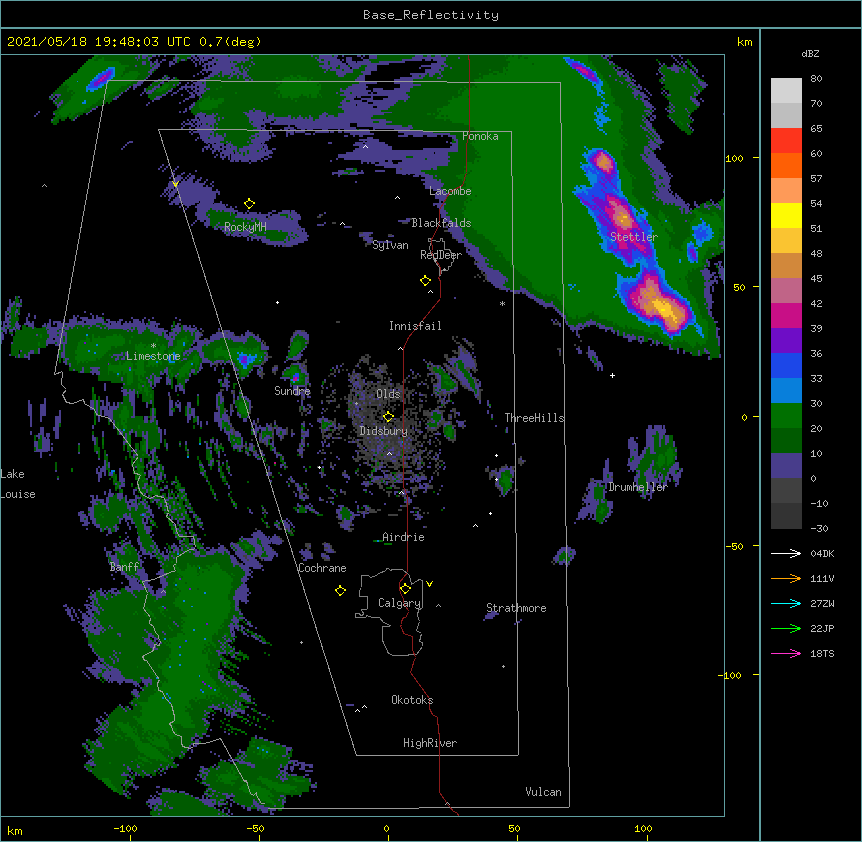The height and width of the screenshot is (842, 862).
Task: Click the Ponoka label
Action: (x=480, y=136)
